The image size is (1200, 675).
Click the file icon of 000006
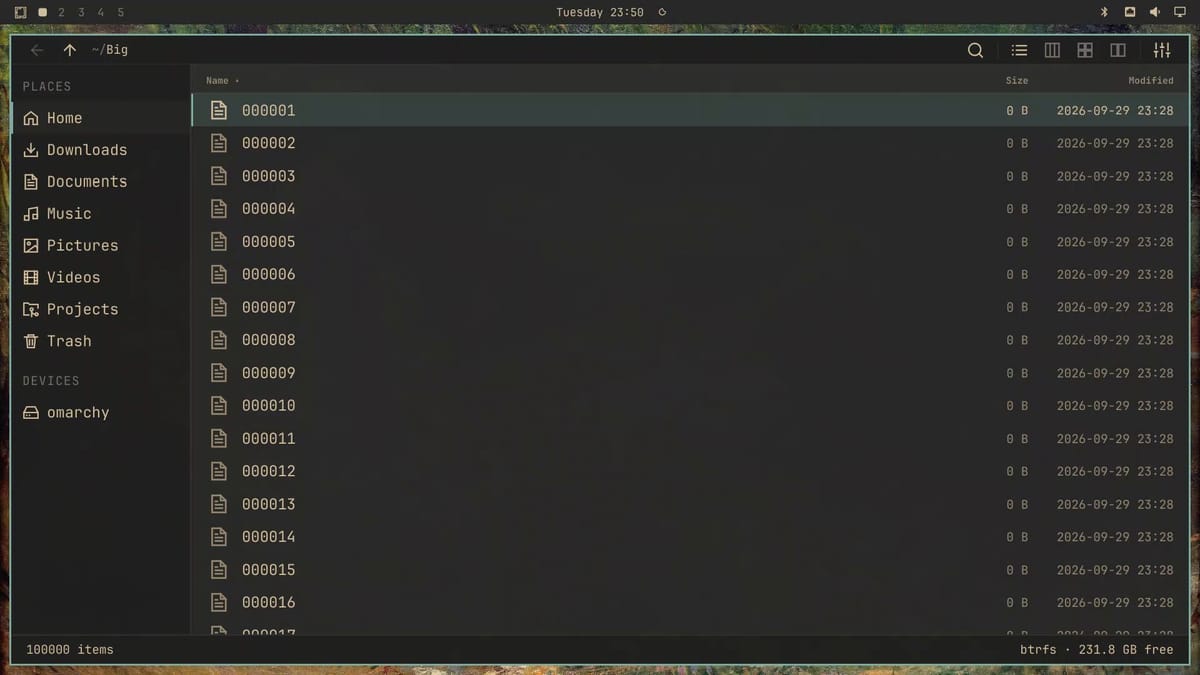(x=219, y=274)
